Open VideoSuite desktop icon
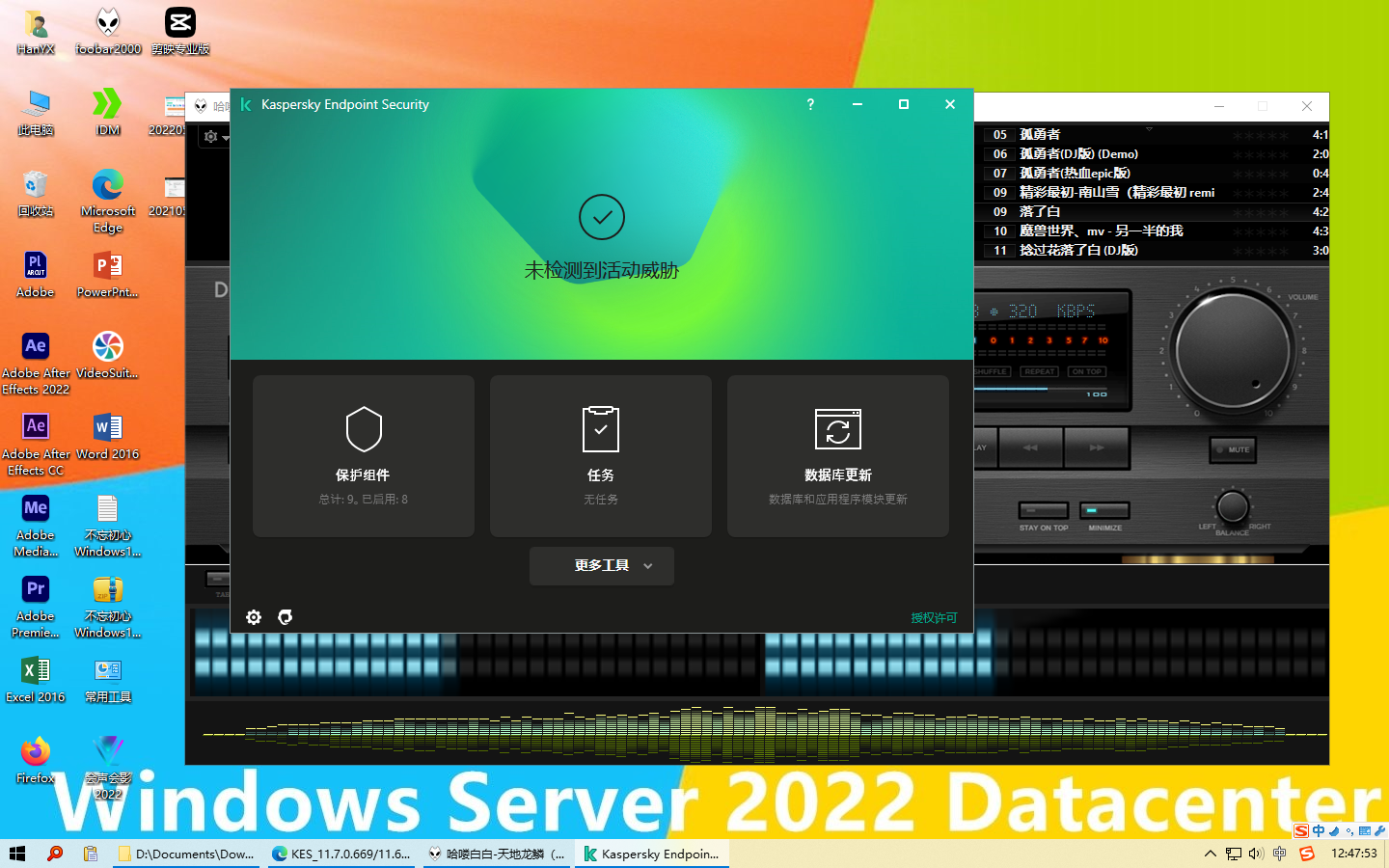1389x868 pixels. [x=108, y=355]
